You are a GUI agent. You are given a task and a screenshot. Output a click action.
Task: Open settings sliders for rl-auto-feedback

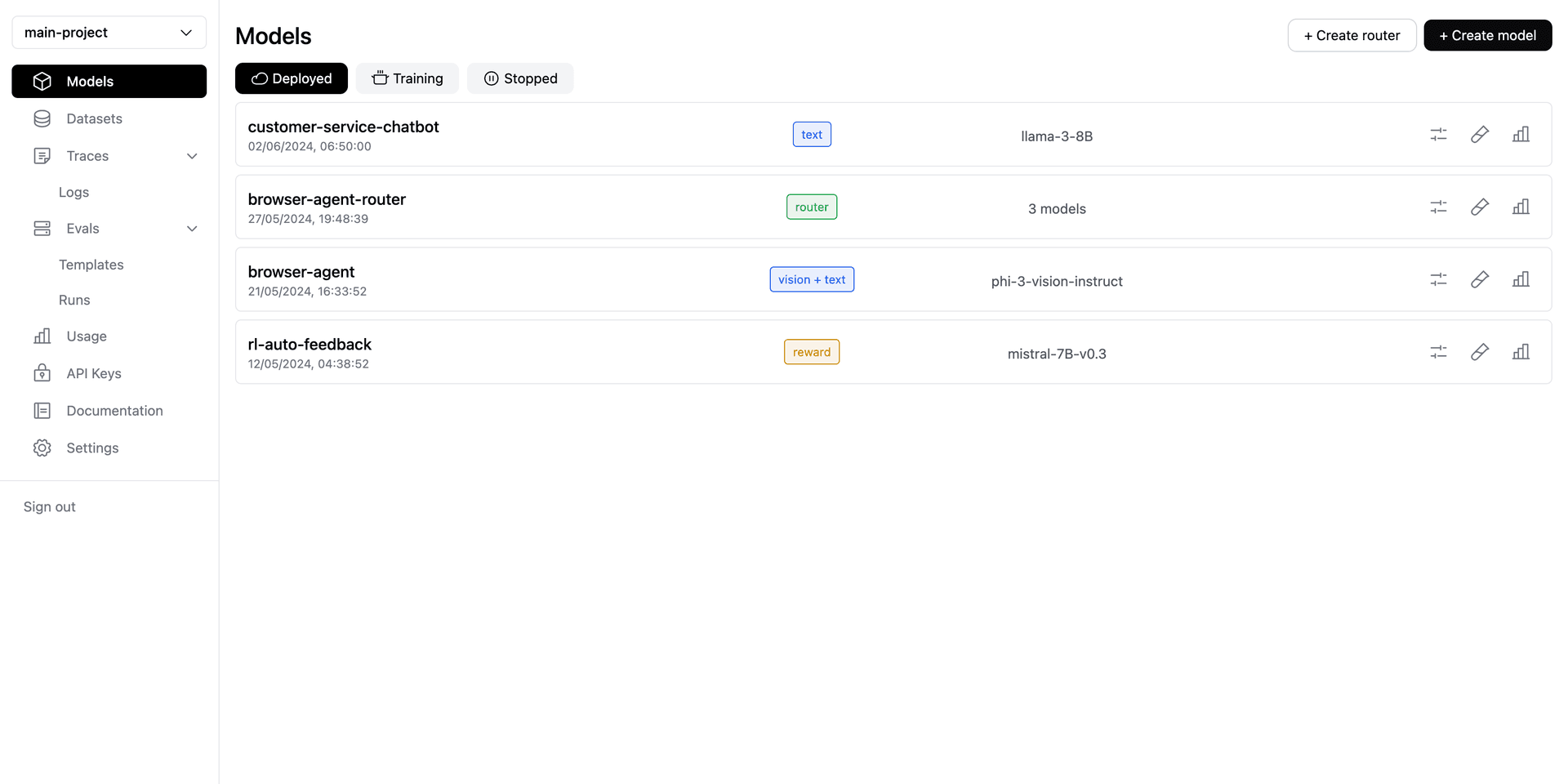1438,352
